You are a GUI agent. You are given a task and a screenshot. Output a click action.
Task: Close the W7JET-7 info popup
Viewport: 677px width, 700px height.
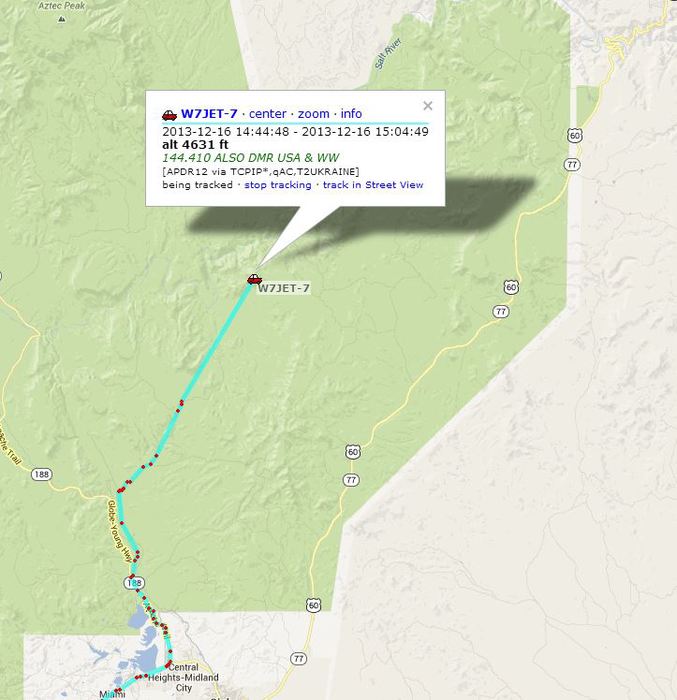tap(428, 106)
